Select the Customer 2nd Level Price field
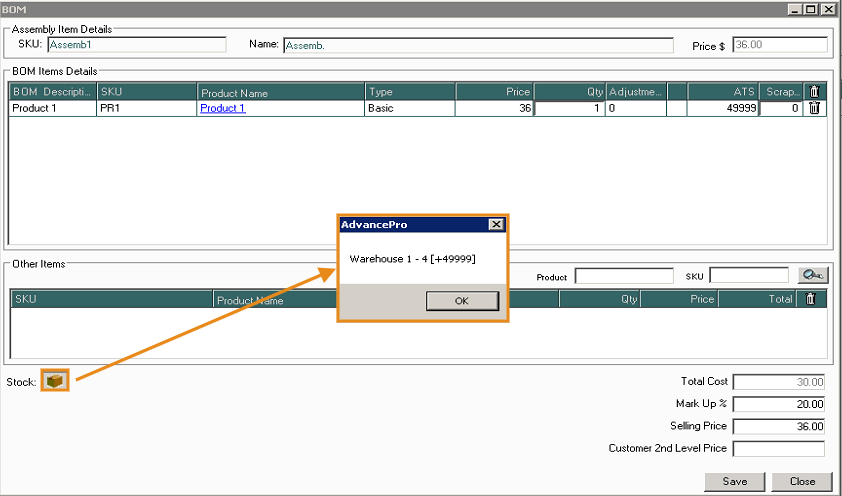 (x=779, y=448)
